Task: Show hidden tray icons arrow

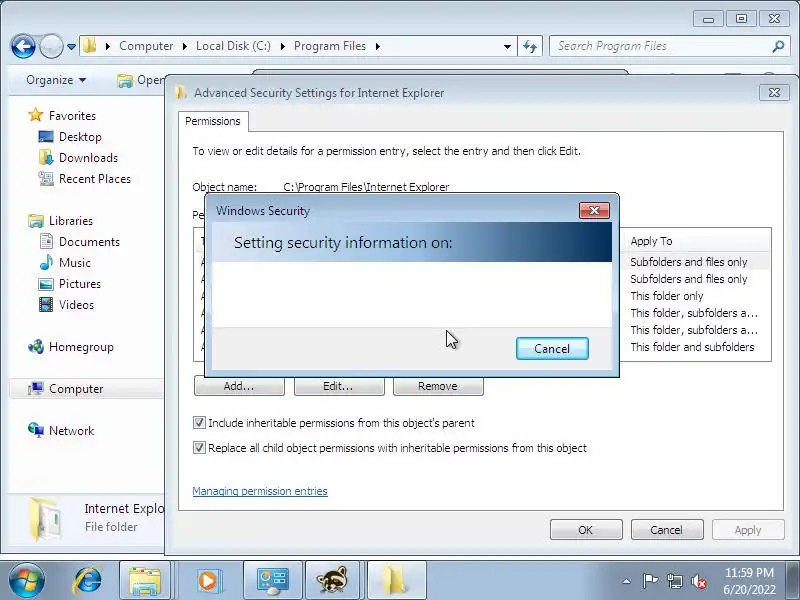Action: click(x=626, y=581)
